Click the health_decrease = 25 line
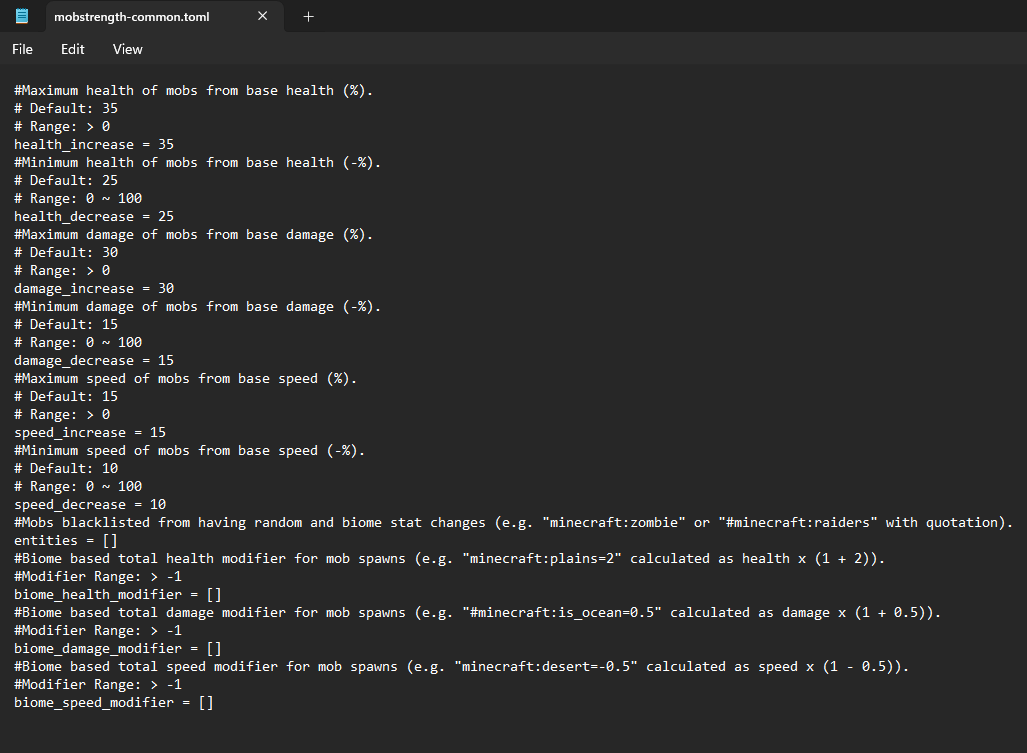This screenshot has height=753, width=1027. pos(94,217)
